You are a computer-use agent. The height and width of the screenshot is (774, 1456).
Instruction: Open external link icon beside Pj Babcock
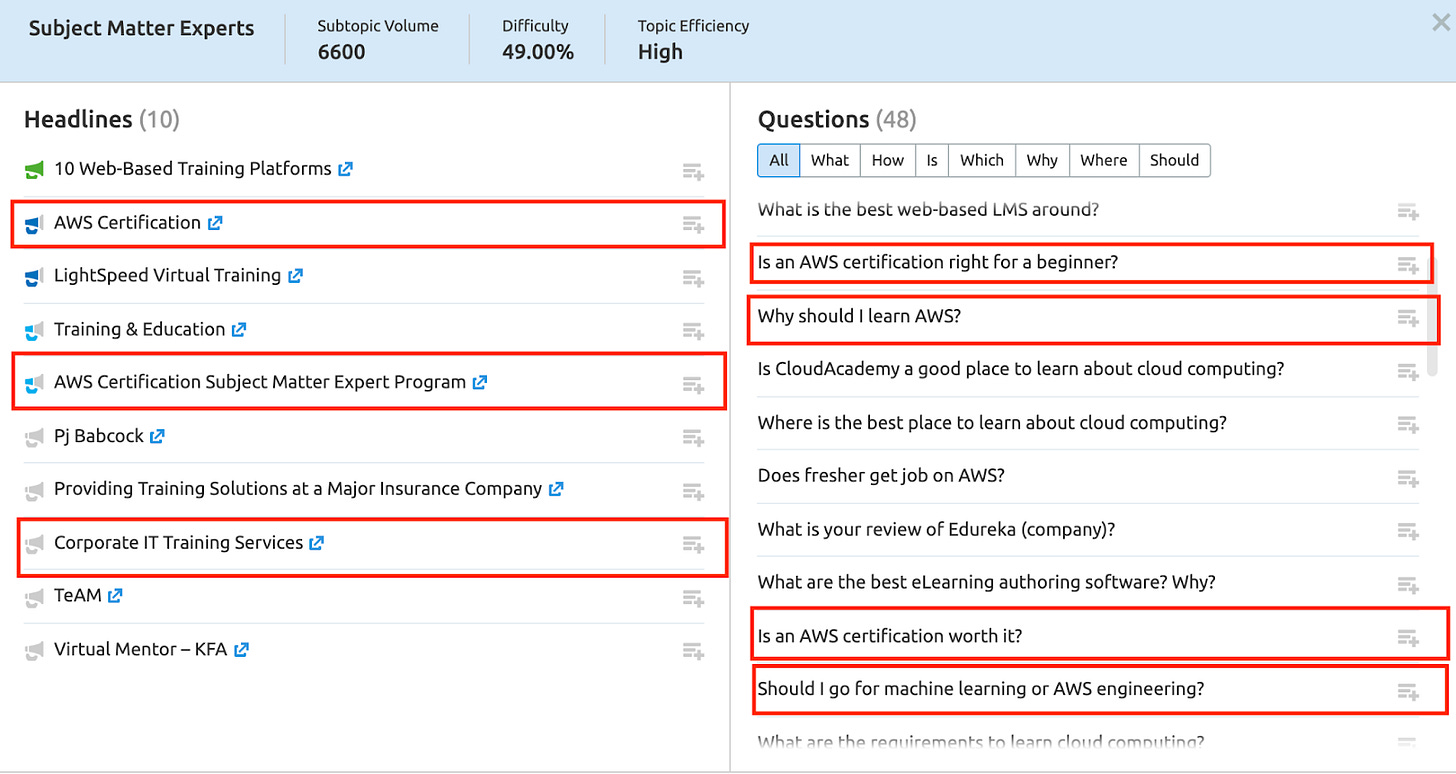(x=158, y=437)
